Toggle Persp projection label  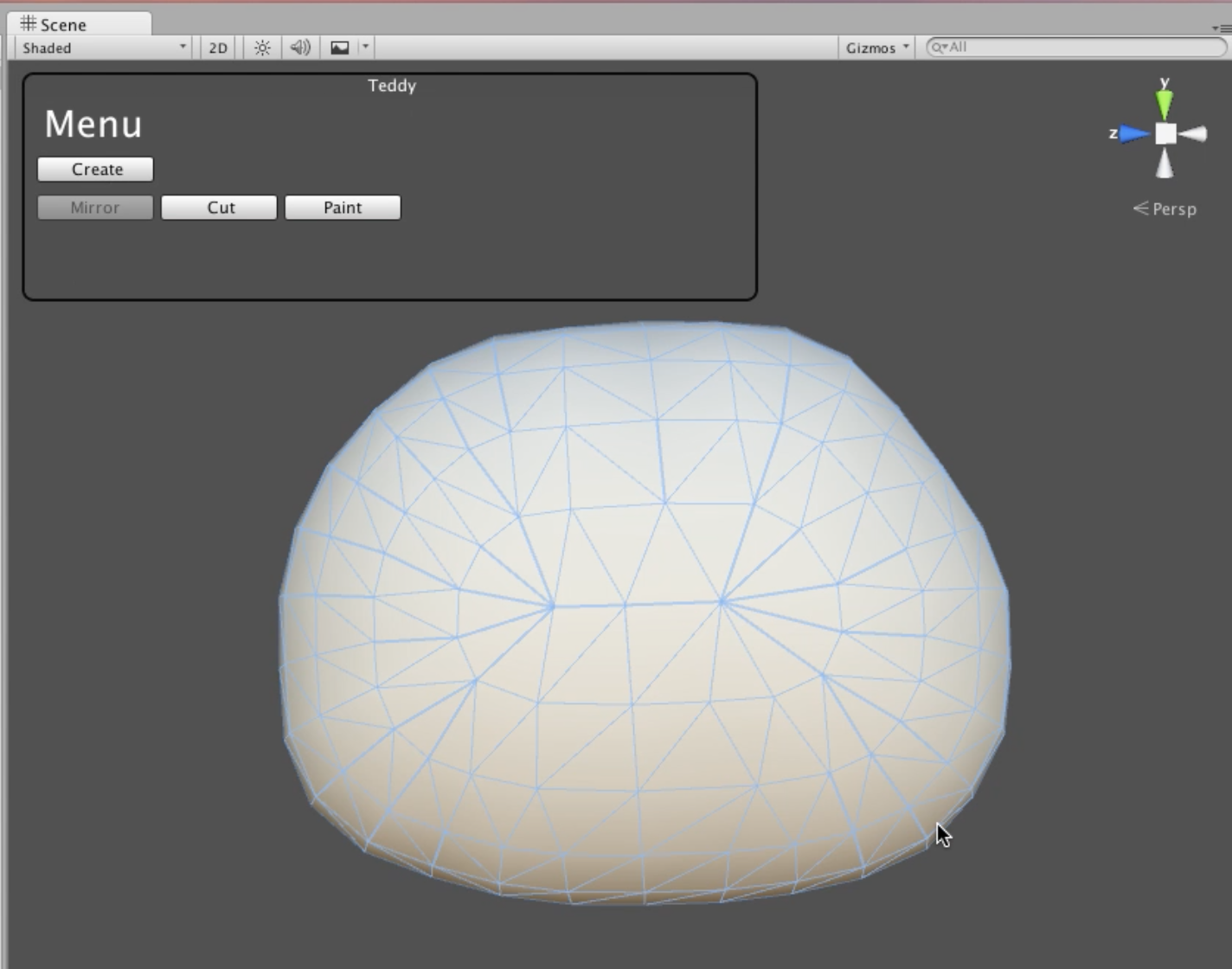1165,209
